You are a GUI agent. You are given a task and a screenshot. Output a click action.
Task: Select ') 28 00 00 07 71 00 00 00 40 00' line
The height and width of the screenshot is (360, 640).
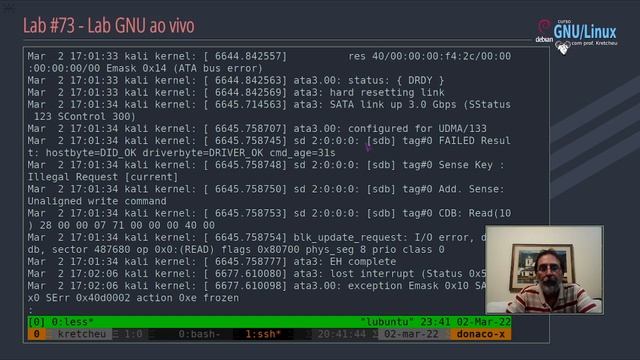(x=121, y=225)
